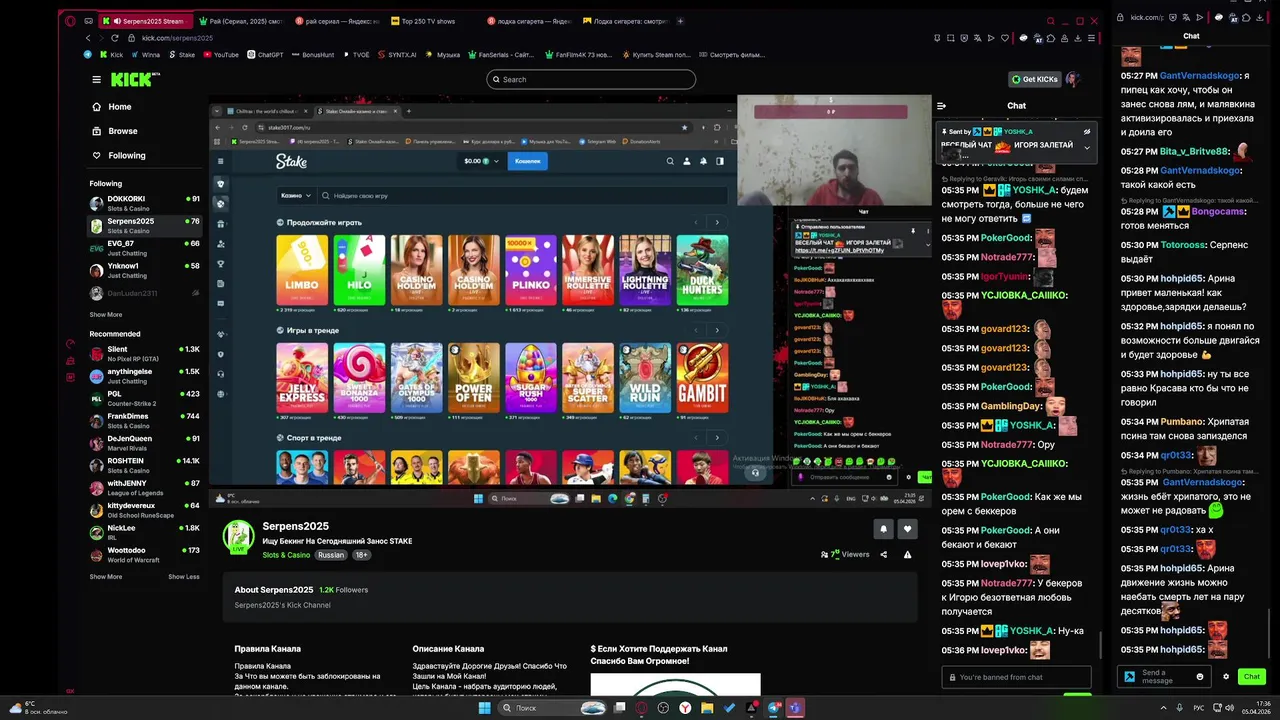Open emoji picker in right chat input
This screenshot has width=1280, height=720.
(1200, 677)
